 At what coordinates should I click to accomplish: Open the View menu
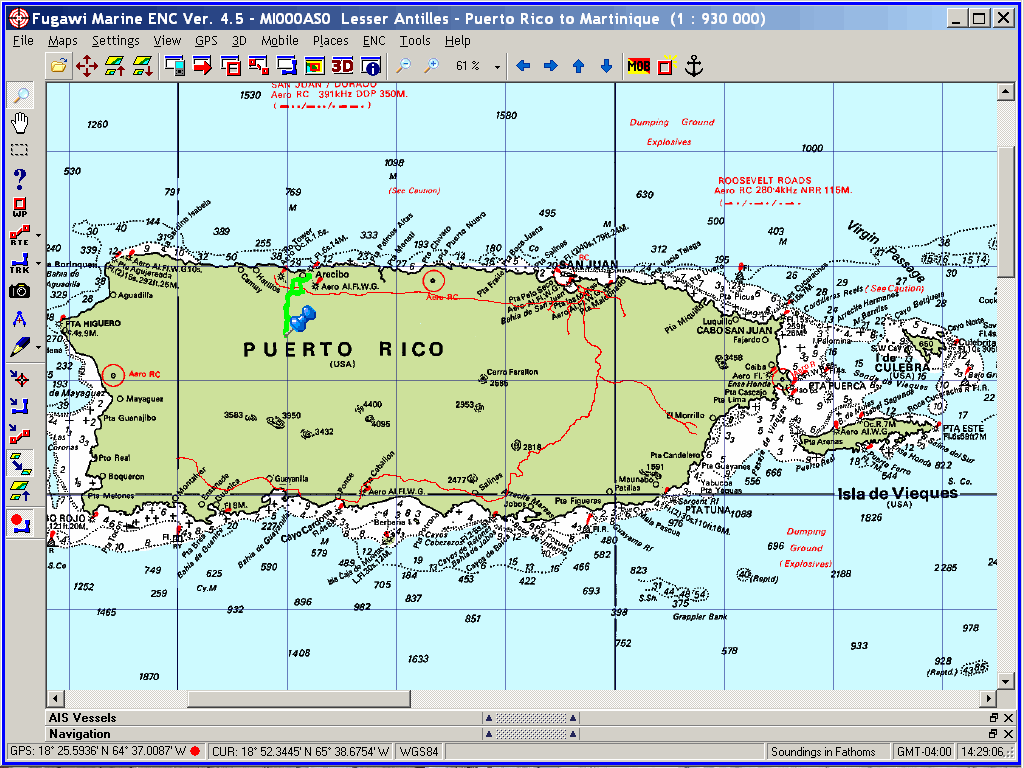pyautogui.click(x=167, y=40)
